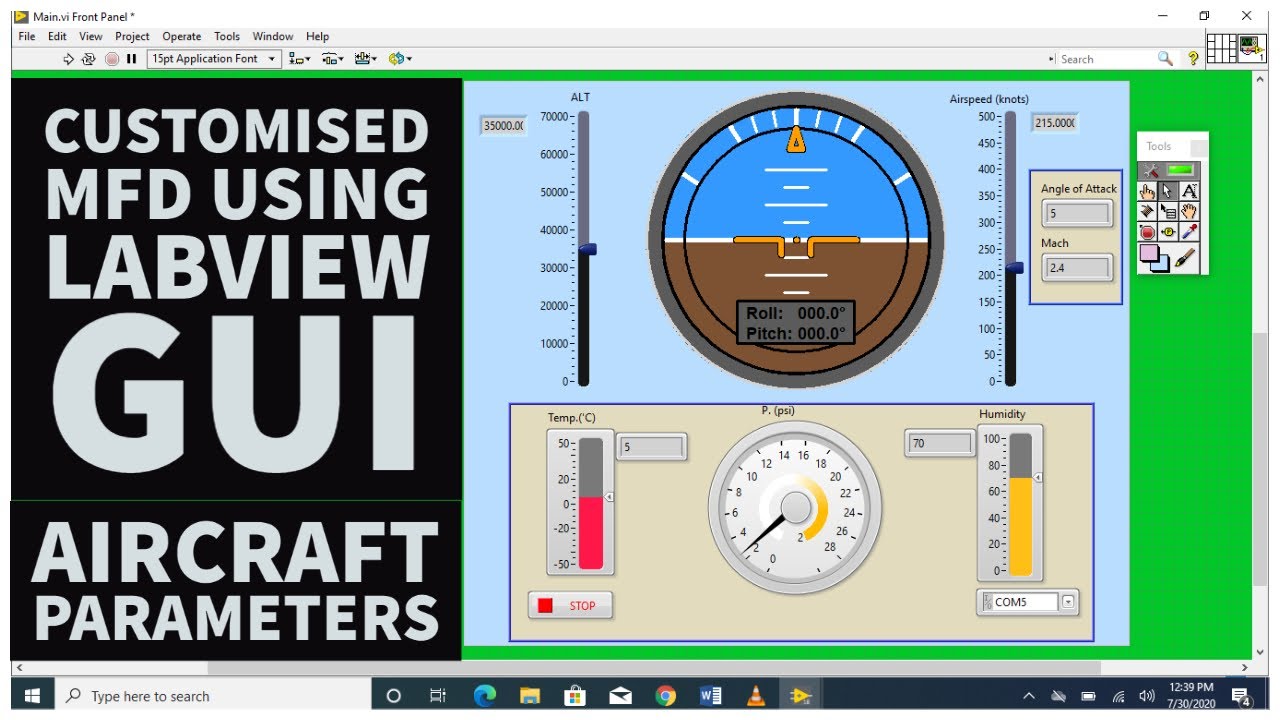
Task: Select the Scroll Window hand tool
Action: 1189,211
